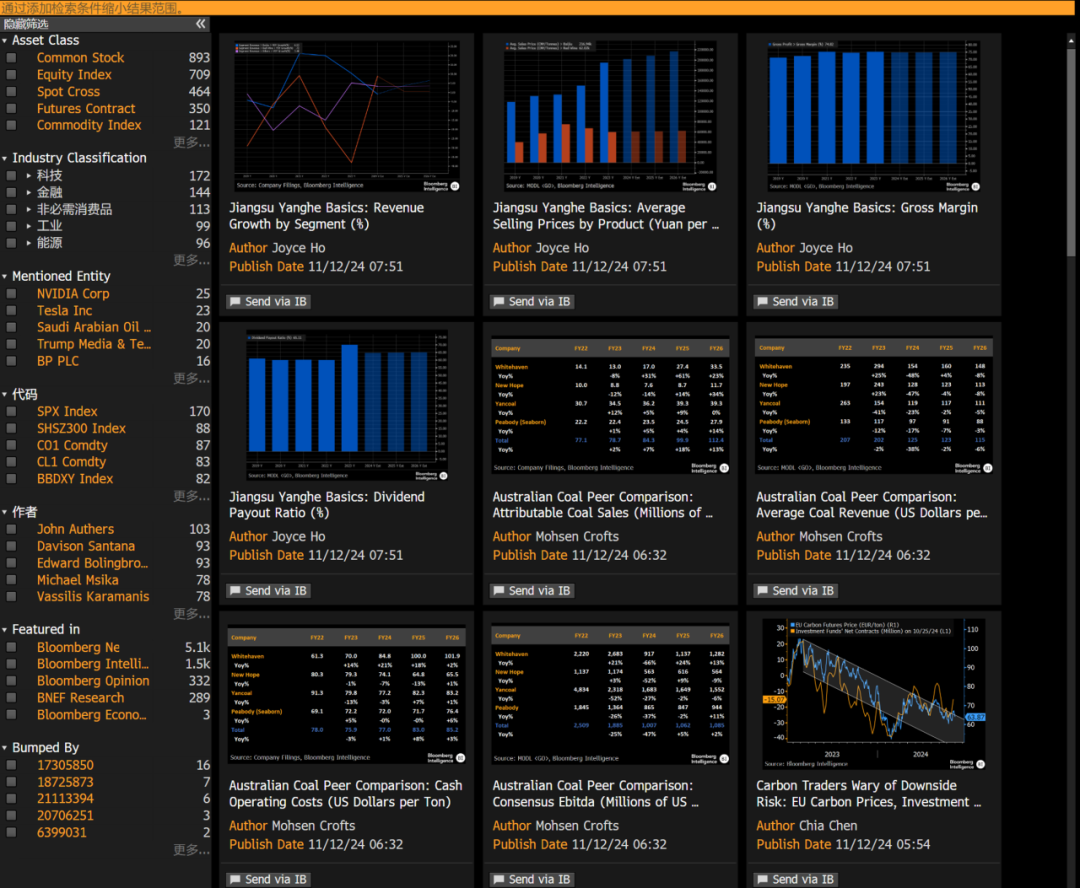The image size is (1080, 888).
Task: Filter by author Davison Santana
Action: [x=86, y=546]
